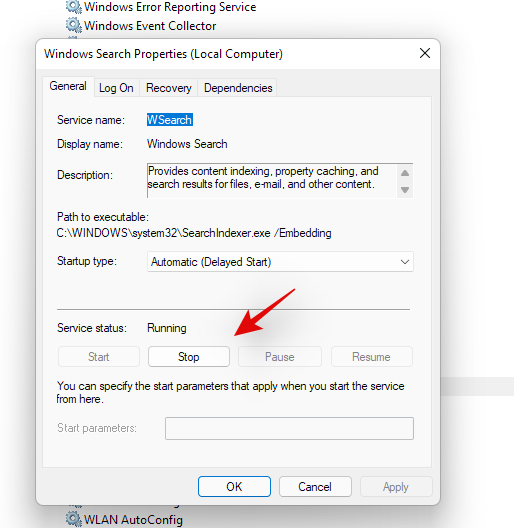Click the gear icon beside WLAN AutoConfig
This screenshot has width=514, height=528.
click(73, 519)
